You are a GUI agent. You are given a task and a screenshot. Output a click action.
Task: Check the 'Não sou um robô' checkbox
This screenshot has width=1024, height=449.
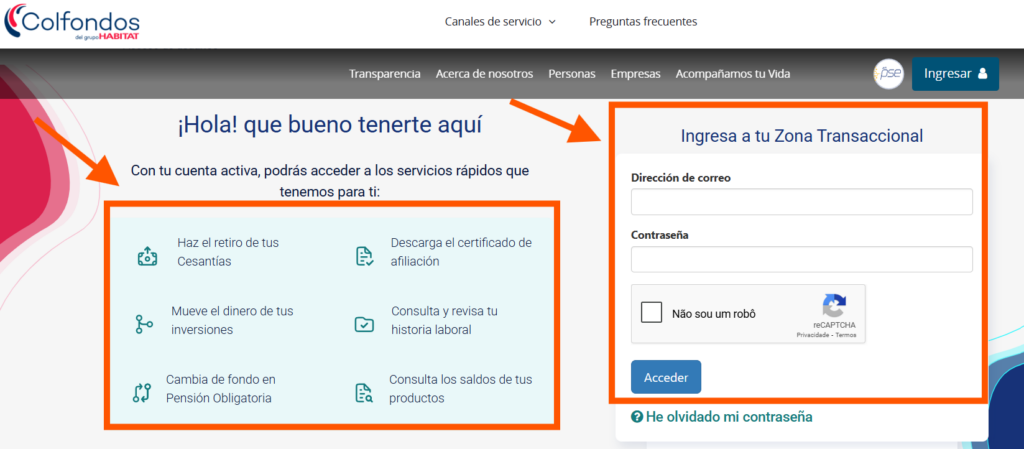coord(652,313)
